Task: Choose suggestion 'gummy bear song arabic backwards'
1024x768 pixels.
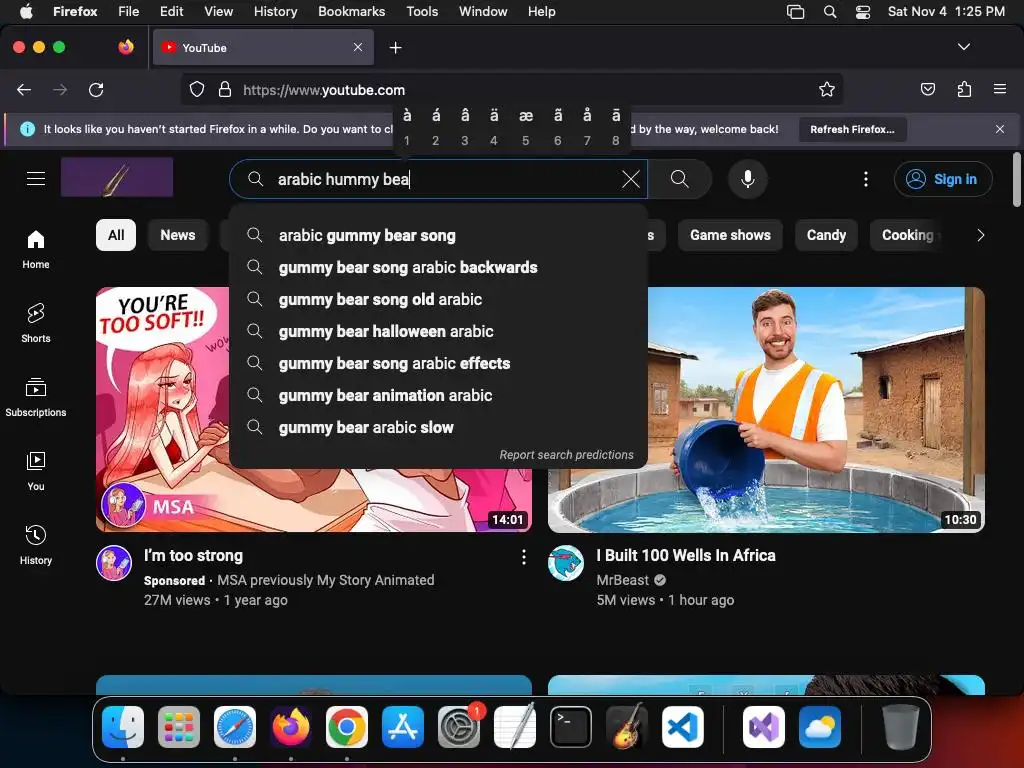Action: tap(438, 268)
